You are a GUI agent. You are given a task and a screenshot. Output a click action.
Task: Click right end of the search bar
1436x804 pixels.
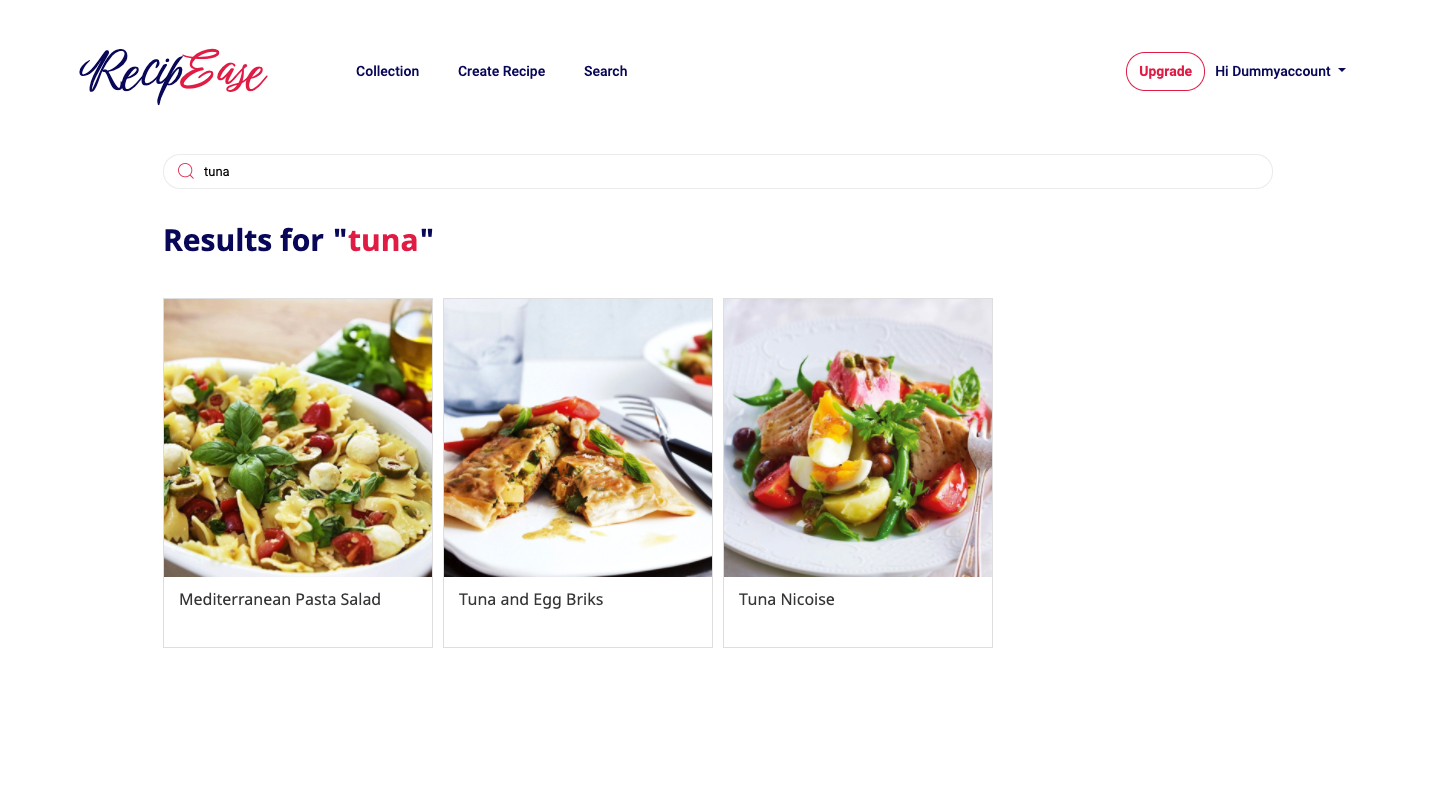pos(1240,171)
